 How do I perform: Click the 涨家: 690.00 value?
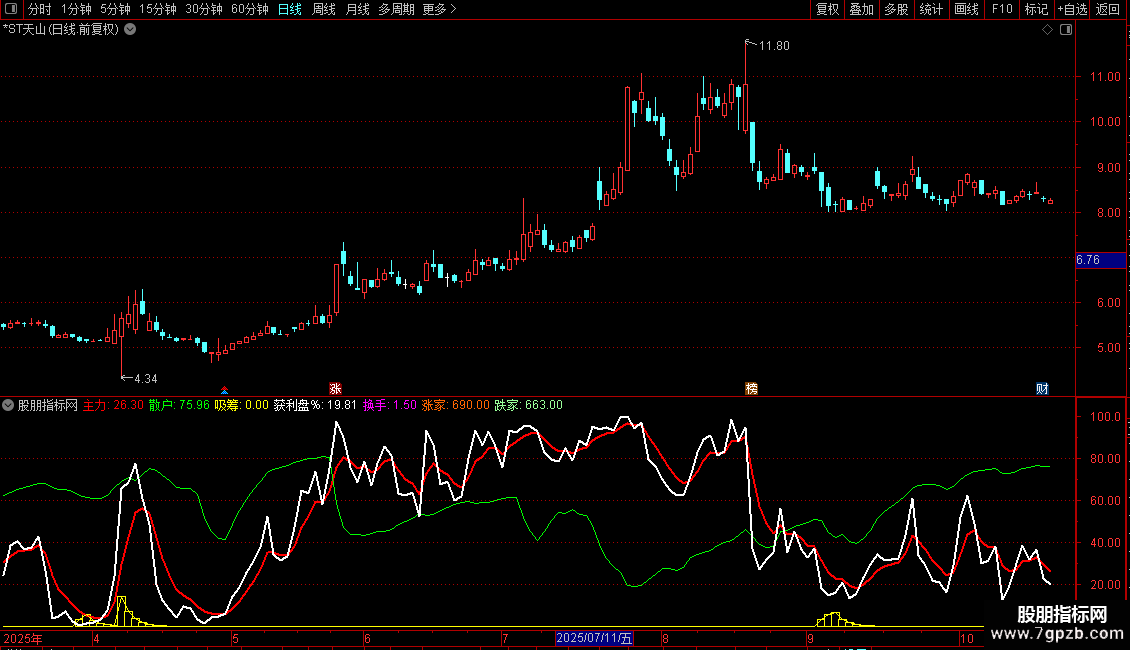point(455,405)
